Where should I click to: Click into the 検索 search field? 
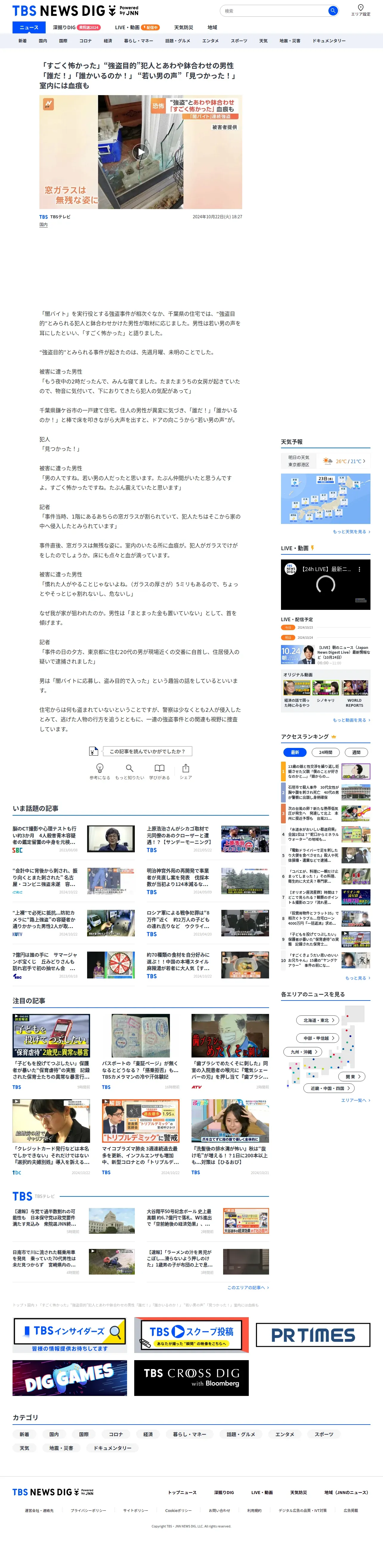coord(273,11)
